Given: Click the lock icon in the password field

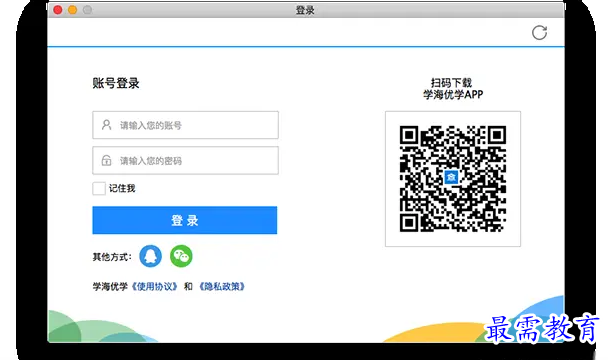Looking at the screenshot, I should tap(106, 160).
